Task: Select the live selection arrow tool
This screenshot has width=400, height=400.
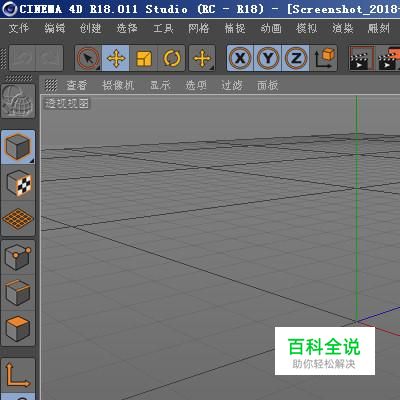Action: tap(88, 58)
